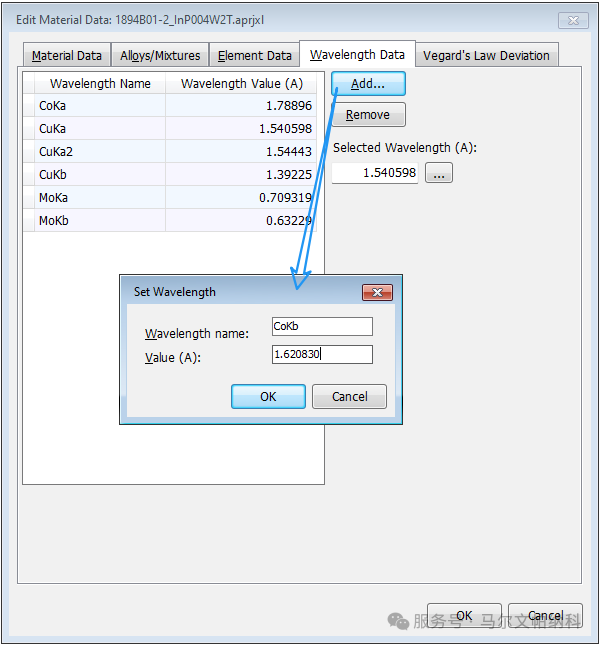This screenshot has width=600, height=645.
Task: Confirm Set Wavelength with OK
Action: (268, 397)
